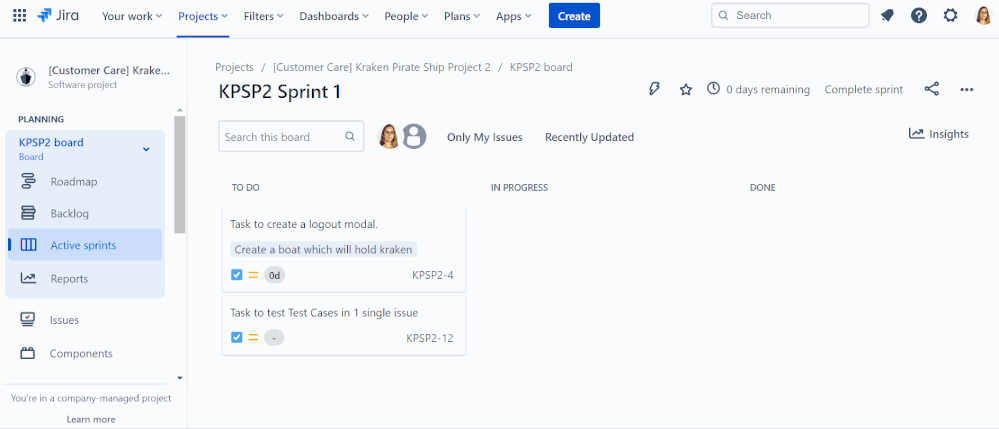Click the Create button

click(x=574, y=16)
